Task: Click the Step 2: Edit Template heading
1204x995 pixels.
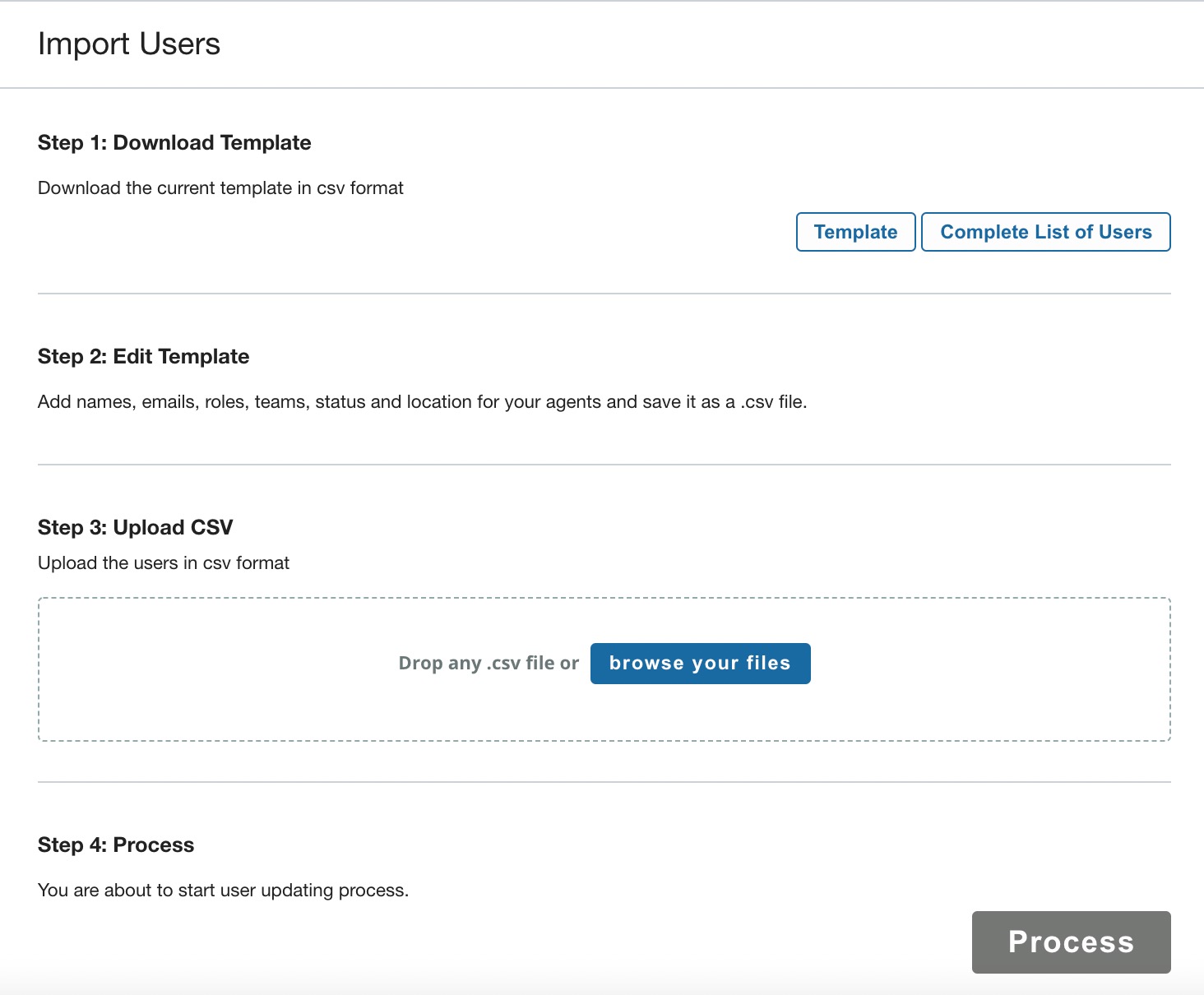Action: [142, 356]
